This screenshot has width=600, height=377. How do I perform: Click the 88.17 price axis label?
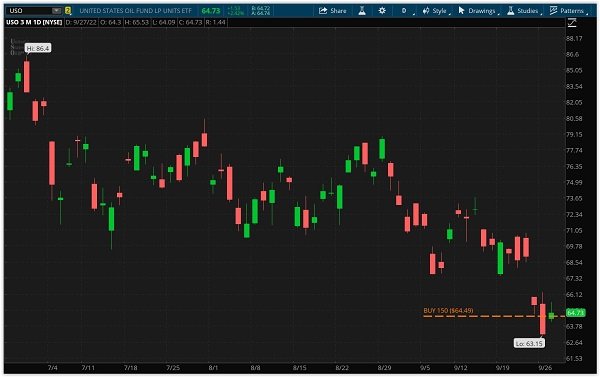point(574,39)
